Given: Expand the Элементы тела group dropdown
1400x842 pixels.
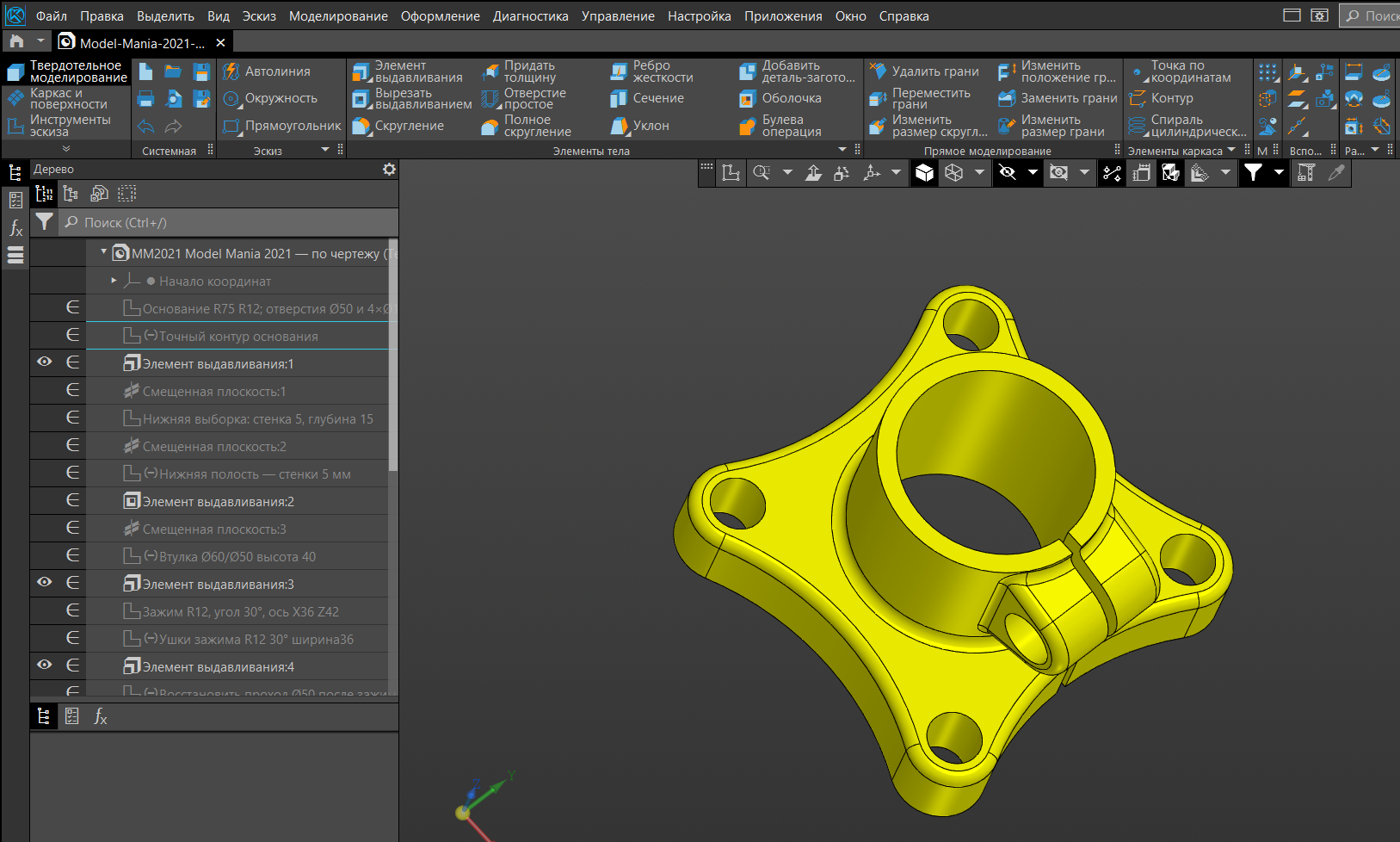Looking at the screenshot, I should 842,150.
